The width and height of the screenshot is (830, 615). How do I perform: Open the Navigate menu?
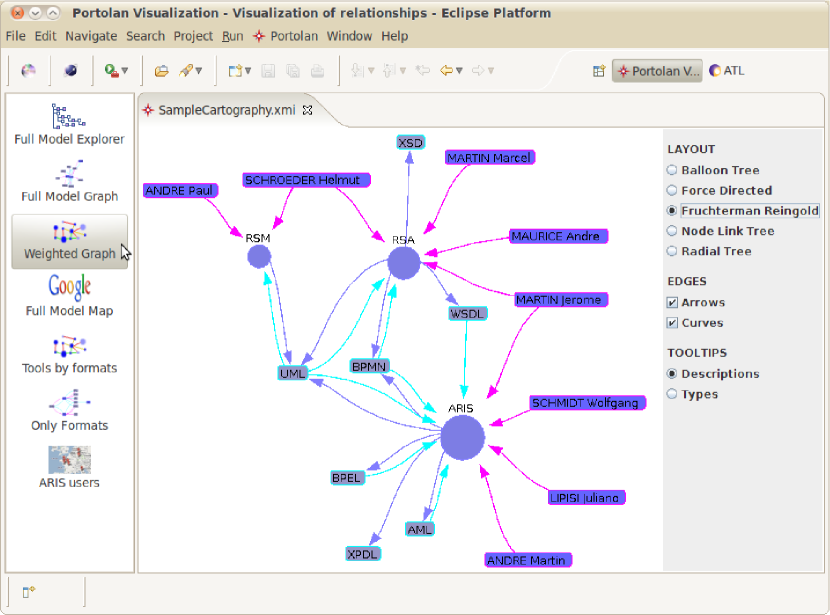(x=91, y=36)
